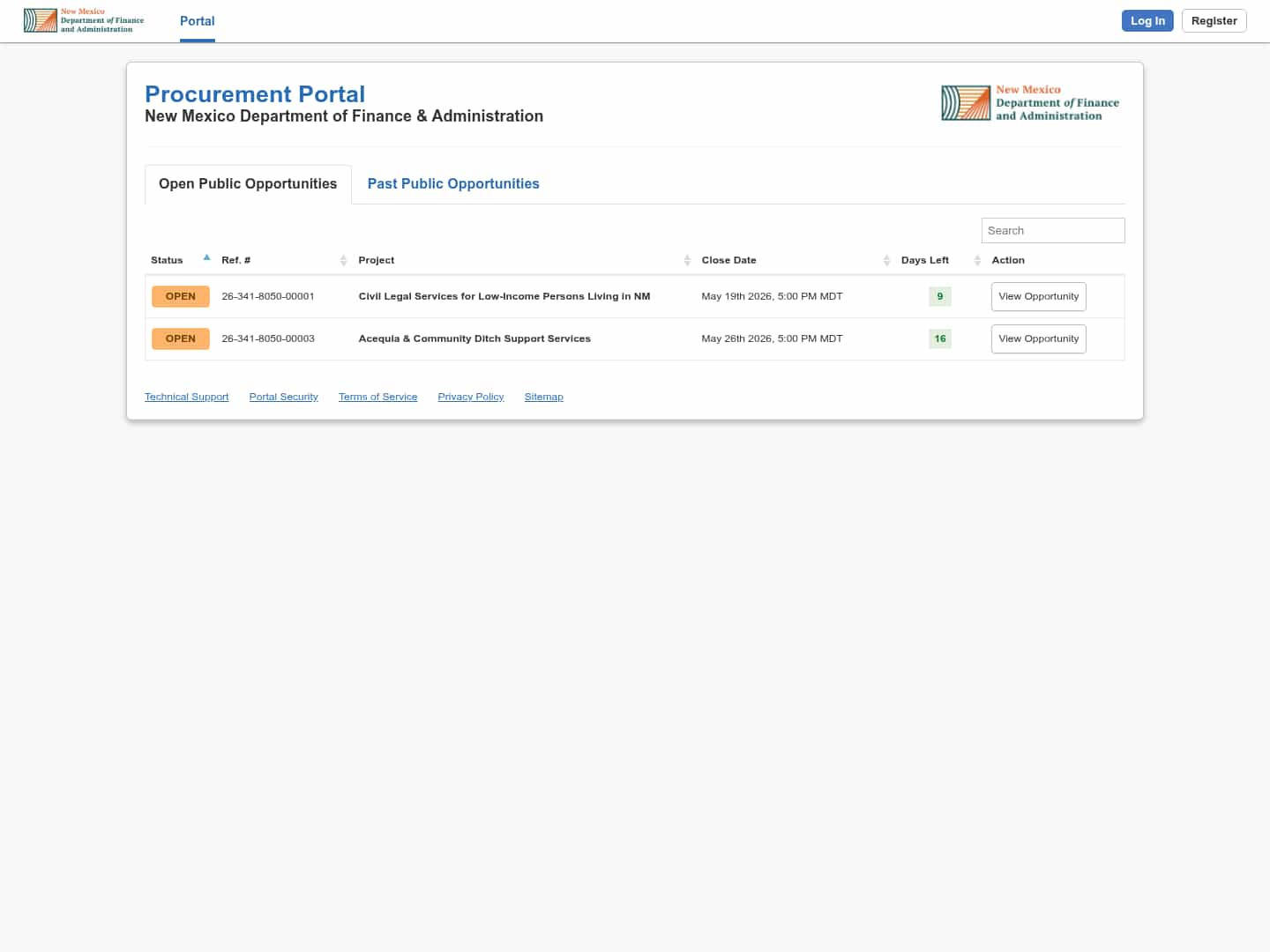
Task: Sort table by the Status column arrow
Action: (x=206, y=258)
